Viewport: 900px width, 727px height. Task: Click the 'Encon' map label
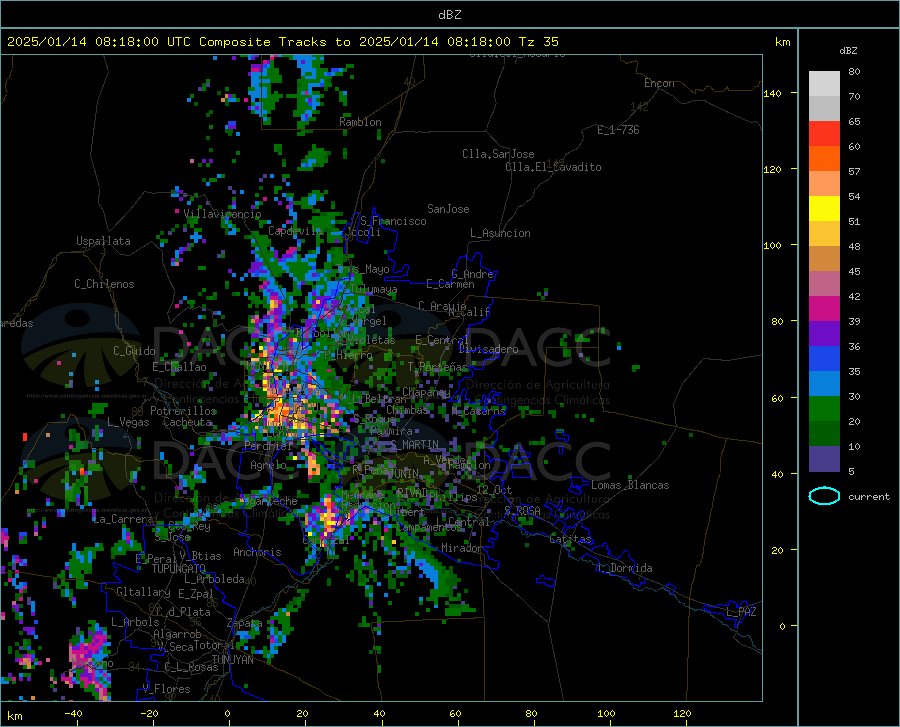click(659, 83)
